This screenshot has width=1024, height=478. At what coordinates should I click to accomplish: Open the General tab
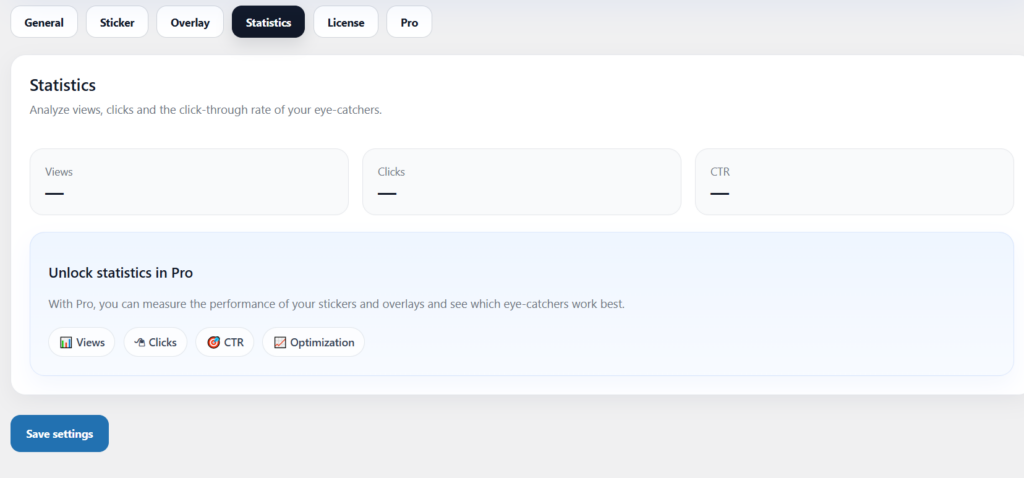[x=44, y=22]
